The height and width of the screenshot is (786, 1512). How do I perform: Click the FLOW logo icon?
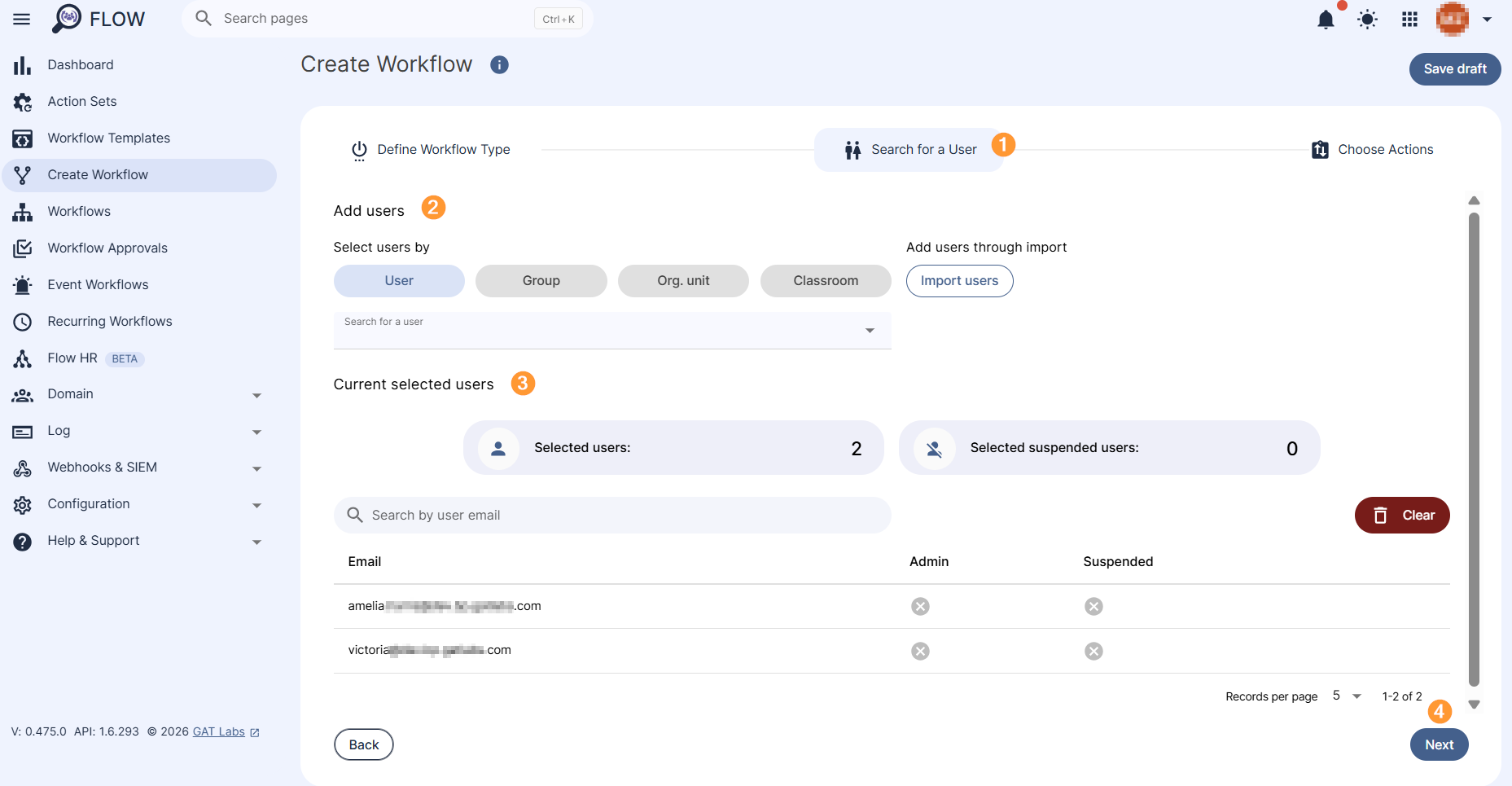click(67, 18)
